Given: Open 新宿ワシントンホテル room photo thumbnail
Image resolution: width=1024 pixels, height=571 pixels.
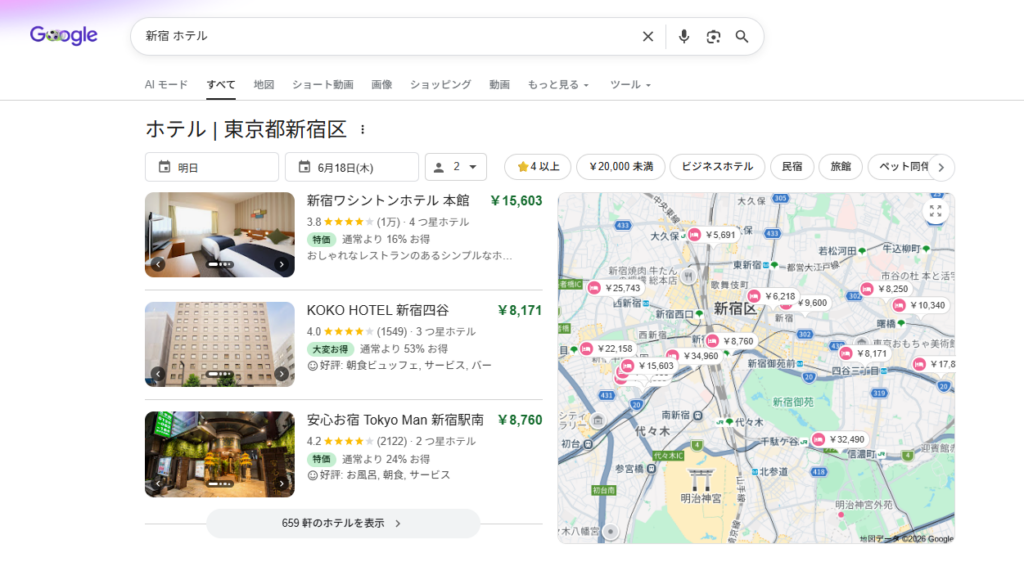Looking at the screenshot, I should (219, 235).
